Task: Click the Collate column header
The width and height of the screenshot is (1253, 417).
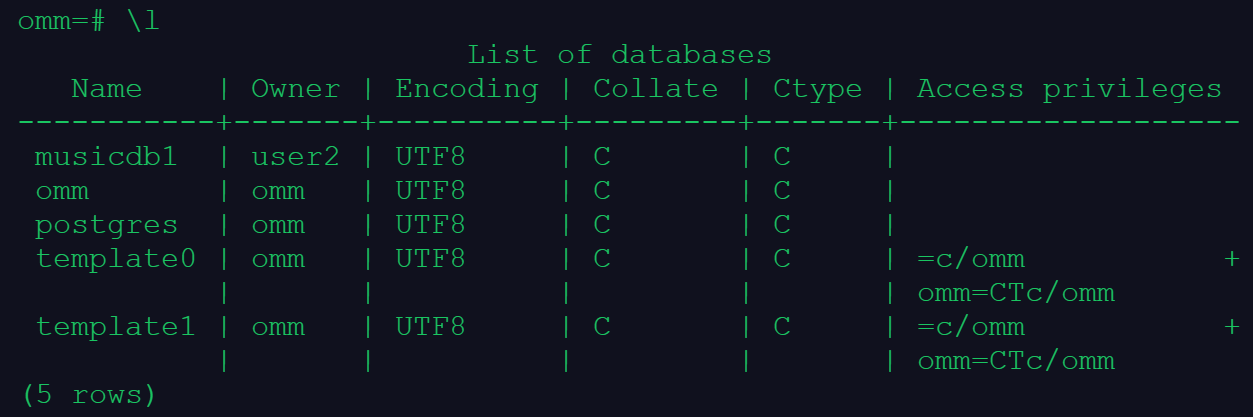Action: click(x=655, y=89)
